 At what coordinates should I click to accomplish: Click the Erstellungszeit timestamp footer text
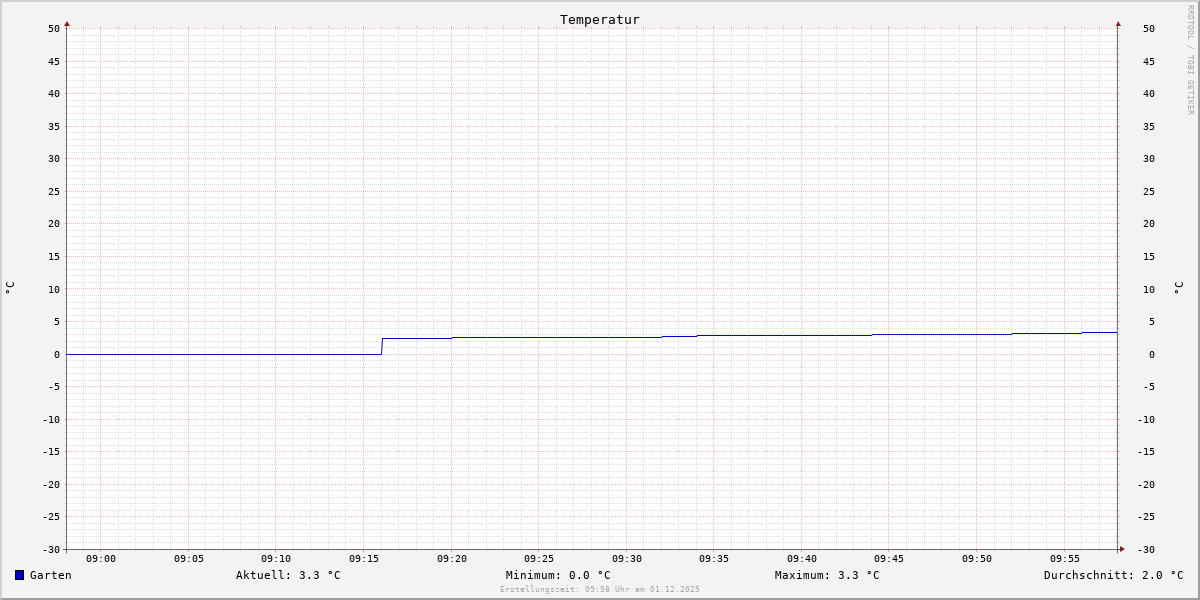tap(600, 590)
